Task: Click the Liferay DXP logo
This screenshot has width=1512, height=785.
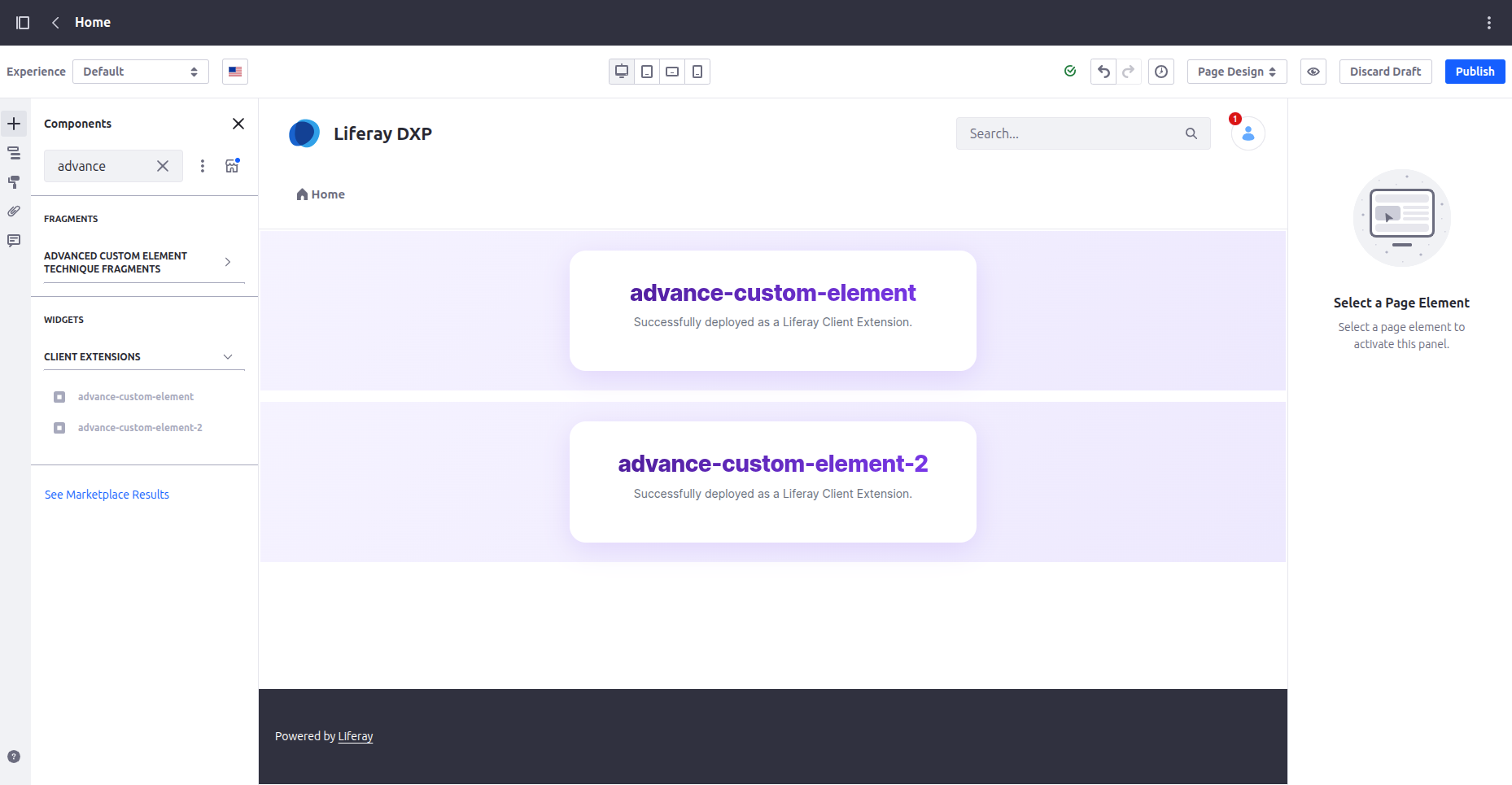Action: [304, 133]
